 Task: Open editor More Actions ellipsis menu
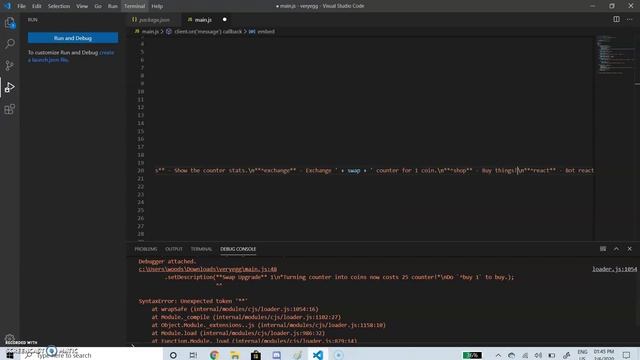tap(629, 19)
